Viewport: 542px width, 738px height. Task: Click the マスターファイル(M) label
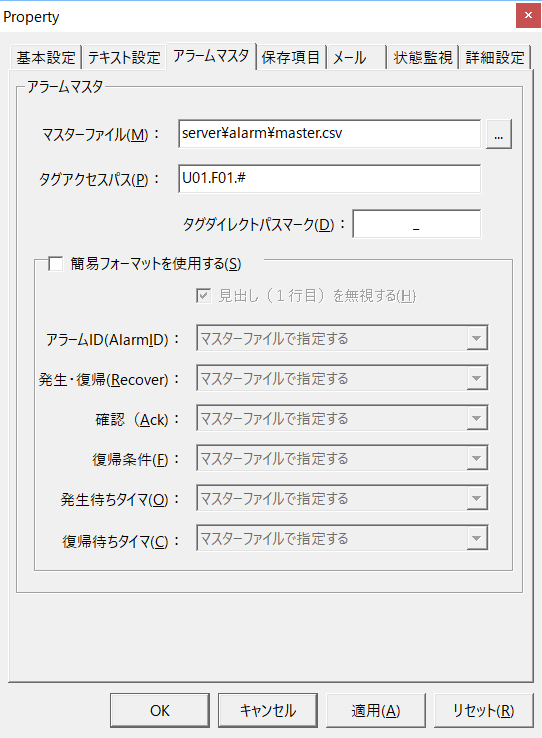[x=101, y=135]
